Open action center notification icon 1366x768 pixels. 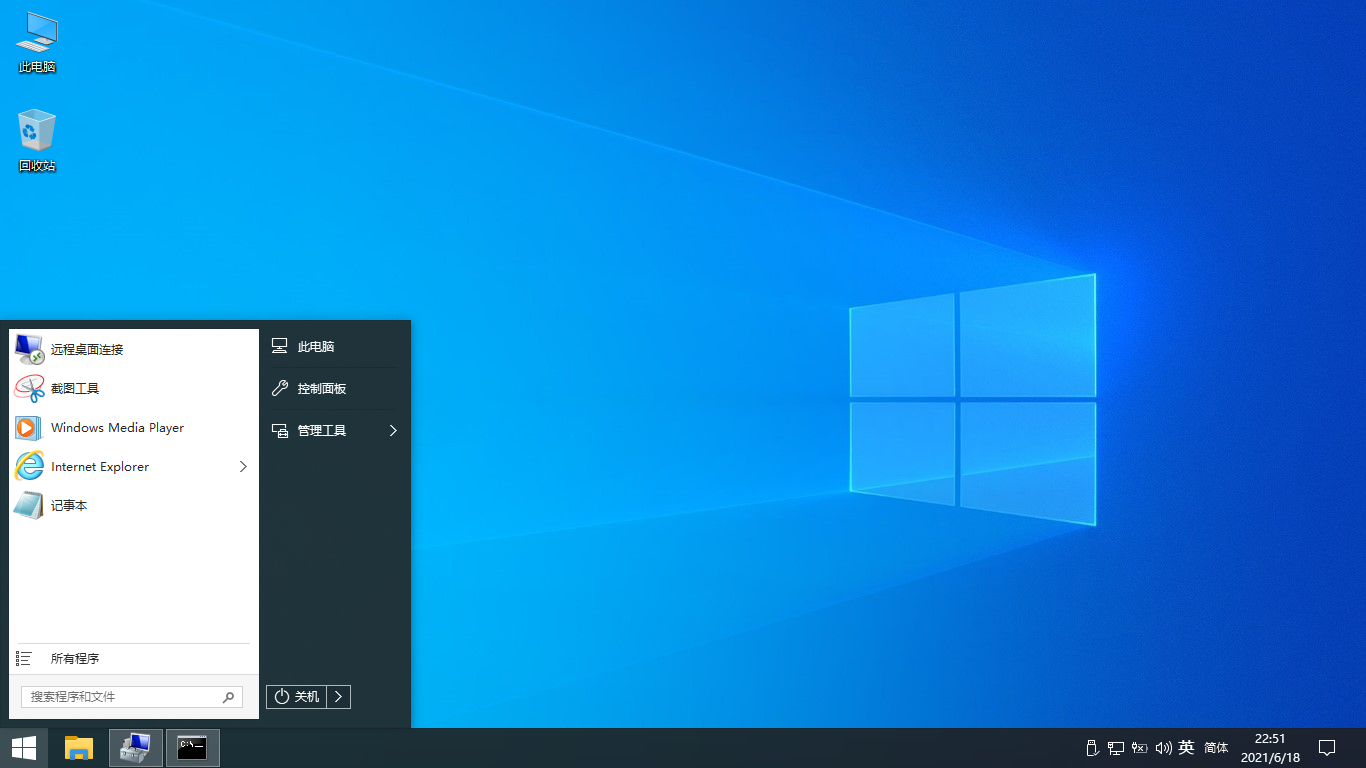click(1327, 748)
